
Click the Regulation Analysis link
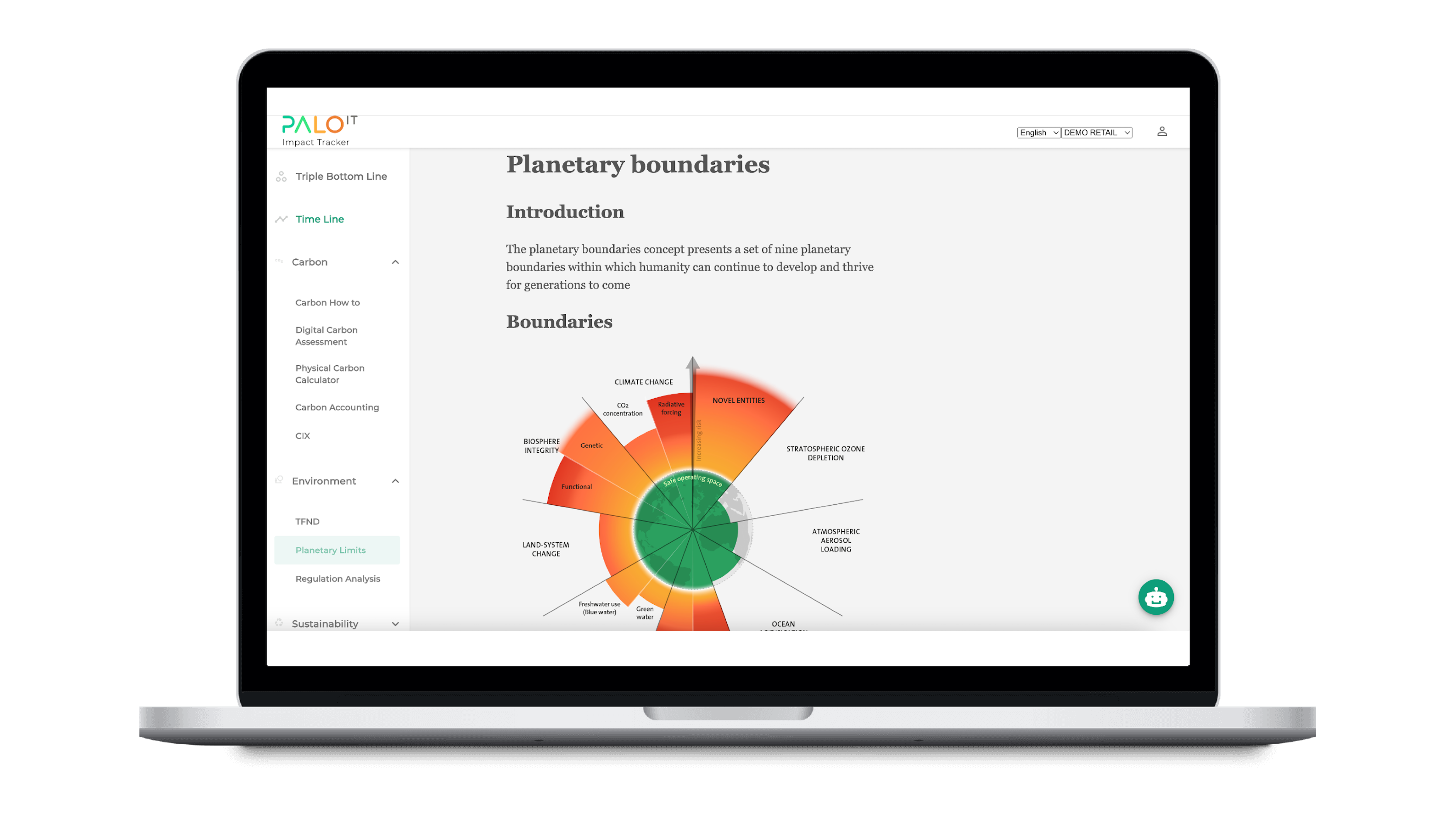[338, 578]
